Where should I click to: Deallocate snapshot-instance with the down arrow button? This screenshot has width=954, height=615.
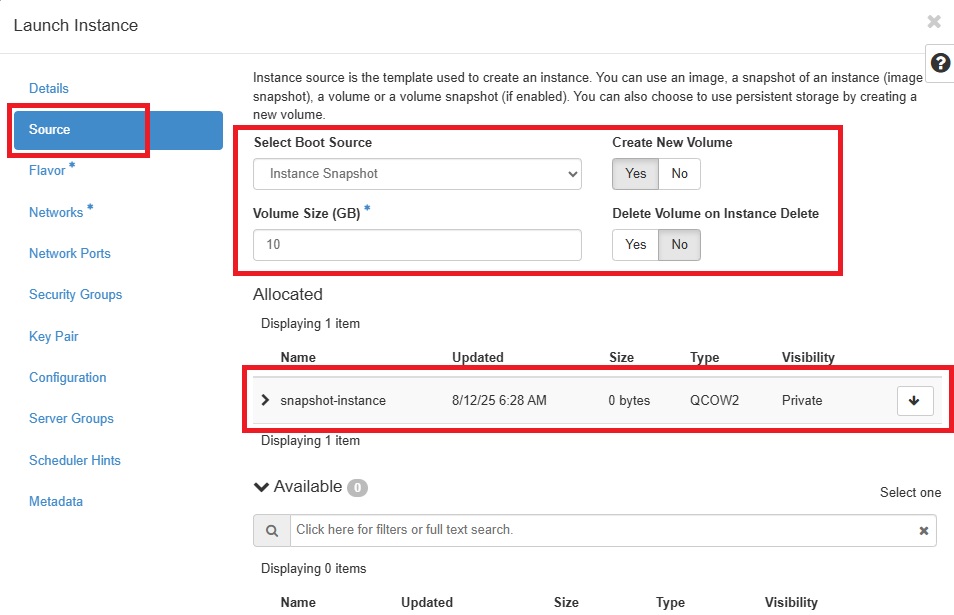click(x=914, y=401)
